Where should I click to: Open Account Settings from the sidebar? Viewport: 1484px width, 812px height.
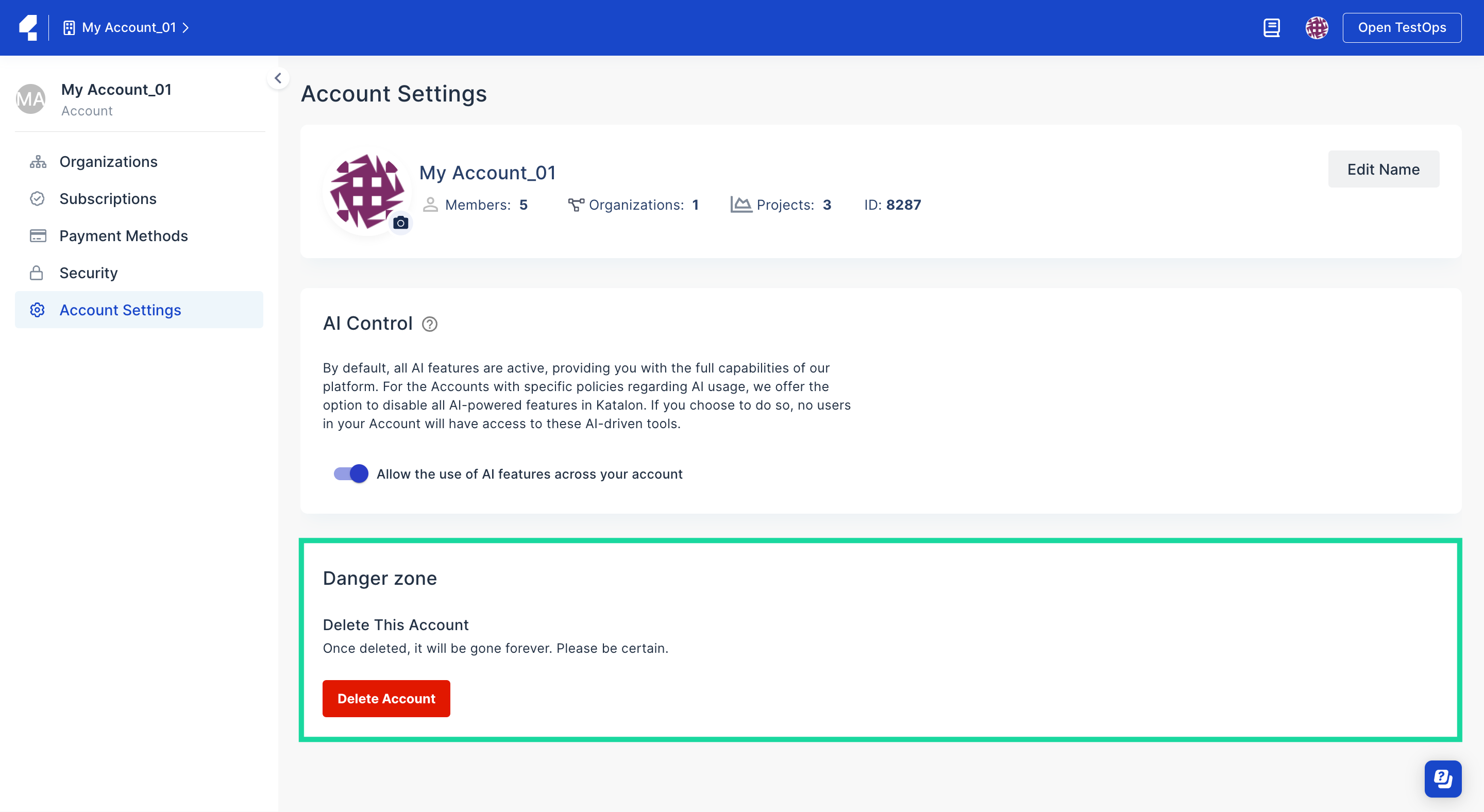click(120, 310)
